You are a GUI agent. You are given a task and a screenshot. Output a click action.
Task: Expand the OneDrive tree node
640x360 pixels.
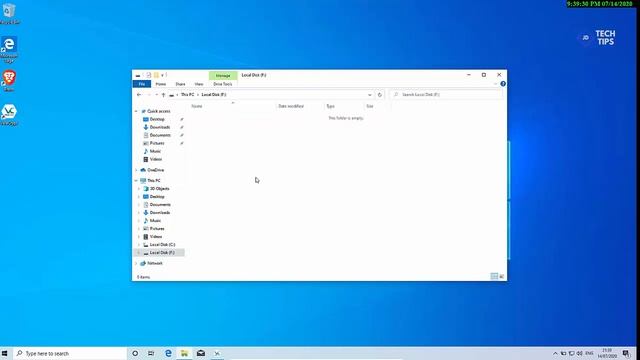[136, 170]
